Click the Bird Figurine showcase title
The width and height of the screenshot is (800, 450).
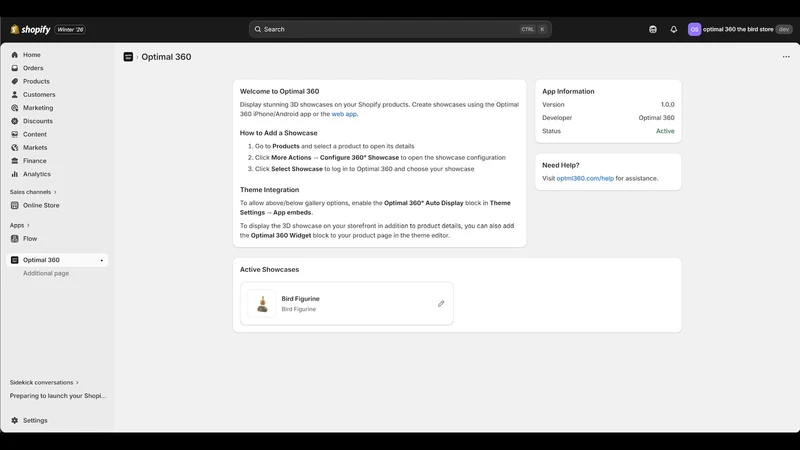301,298
